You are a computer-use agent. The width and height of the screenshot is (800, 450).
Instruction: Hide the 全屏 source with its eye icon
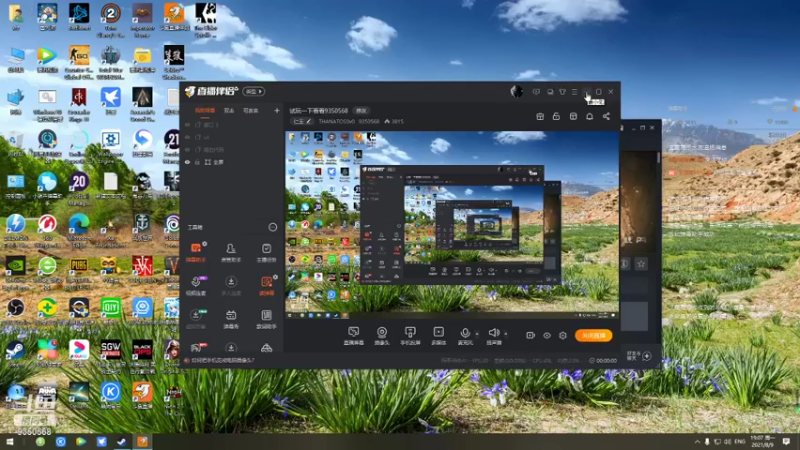click(187, 162)
